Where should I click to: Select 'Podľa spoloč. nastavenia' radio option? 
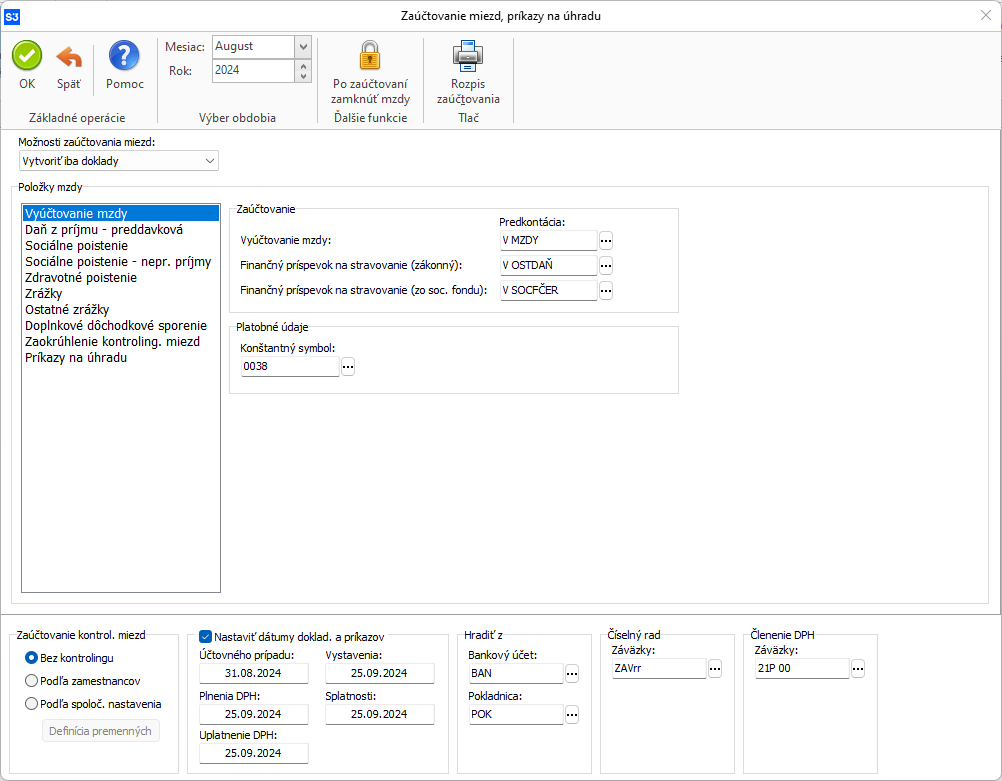31,704
